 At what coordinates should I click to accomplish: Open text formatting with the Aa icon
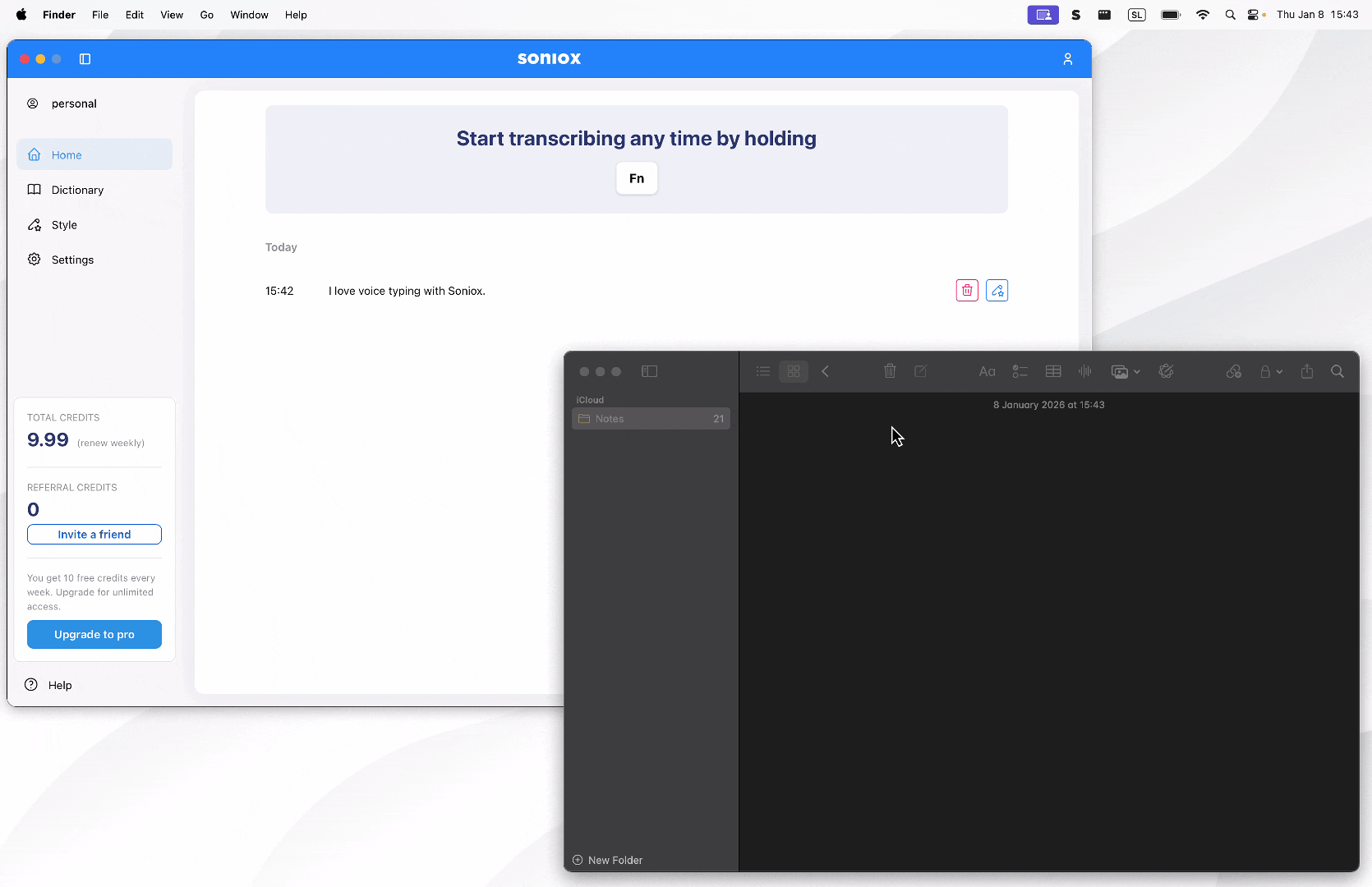coord(987,371)
